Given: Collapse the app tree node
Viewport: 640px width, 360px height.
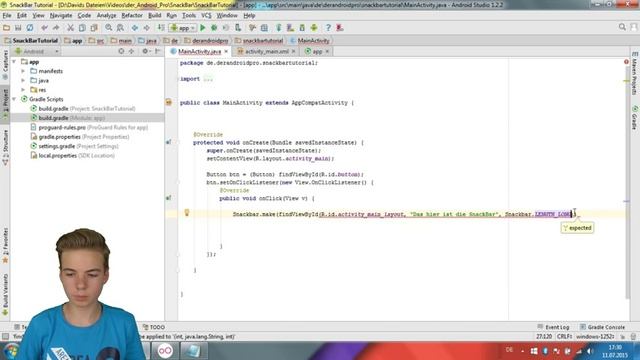Looking at the screenshot, I should [14, 62].
